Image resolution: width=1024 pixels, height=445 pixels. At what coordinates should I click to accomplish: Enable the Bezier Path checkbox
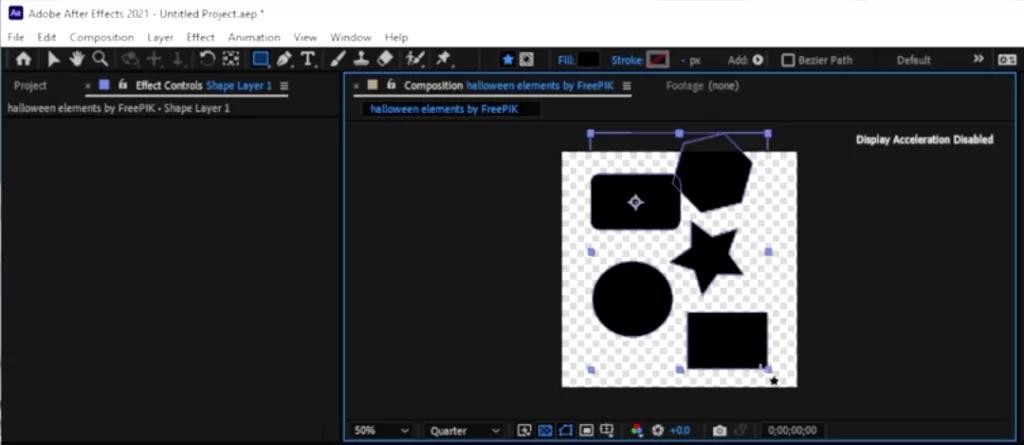point(788,60)
